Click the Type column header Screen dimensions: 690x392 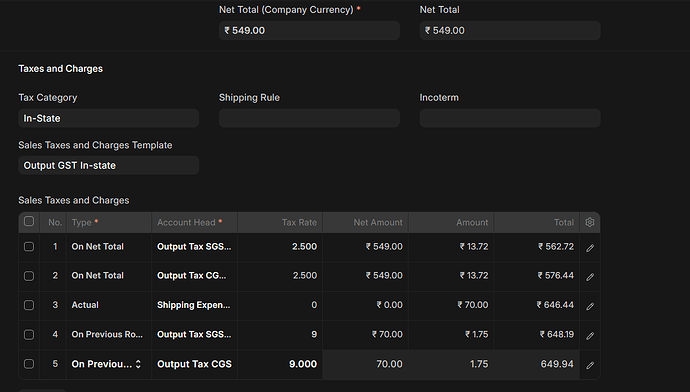click(x=109, y=223)
